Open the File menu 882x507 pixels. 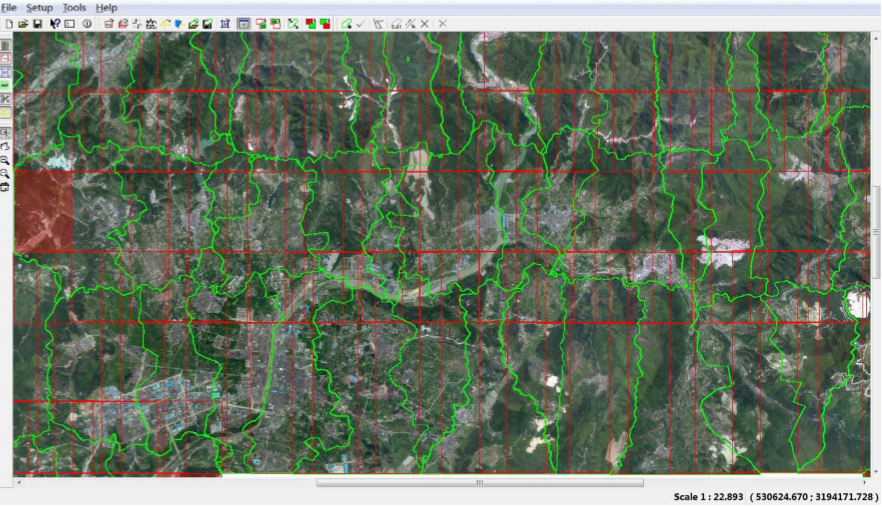click(x=9, y=7)
